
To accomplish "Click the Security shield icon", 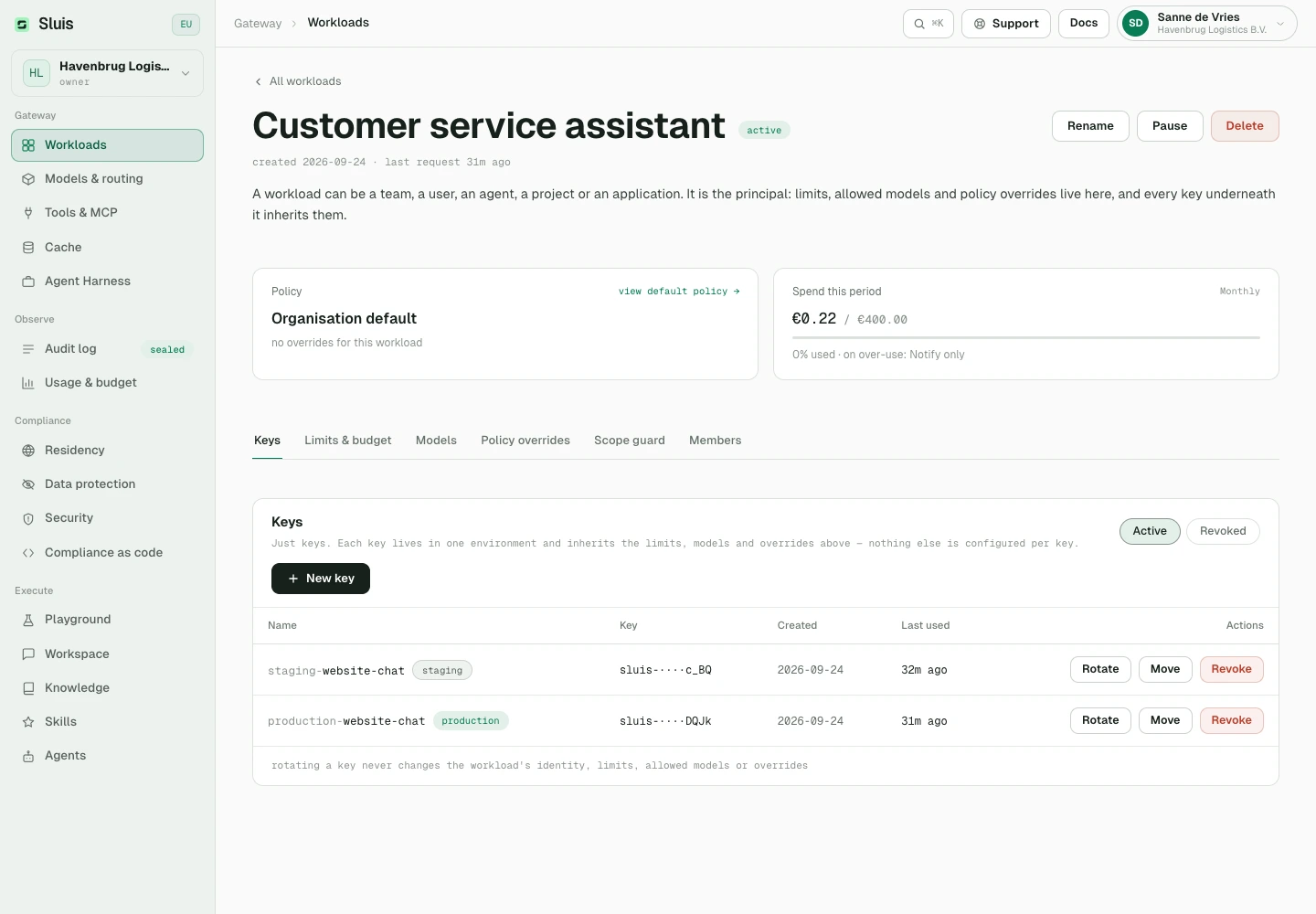I will [28, 518].
